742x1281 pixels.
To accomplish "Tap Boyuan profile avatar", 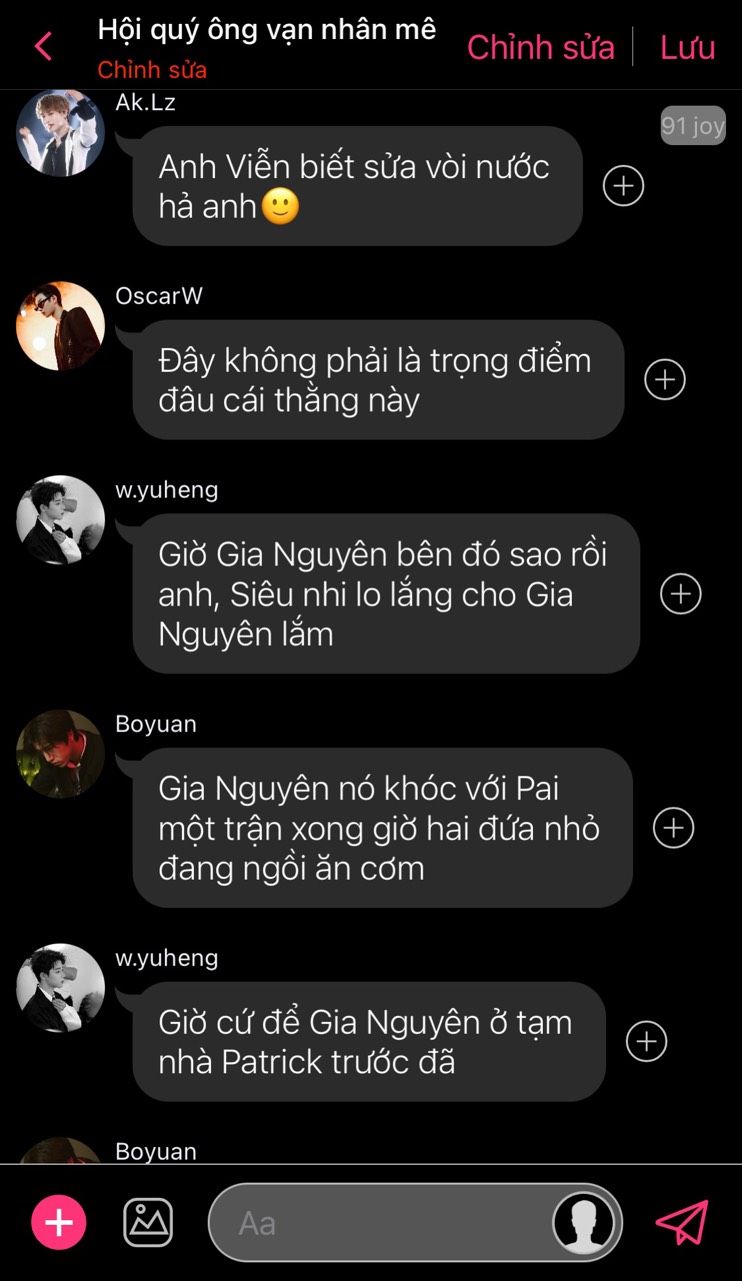I will click(60, 754).
